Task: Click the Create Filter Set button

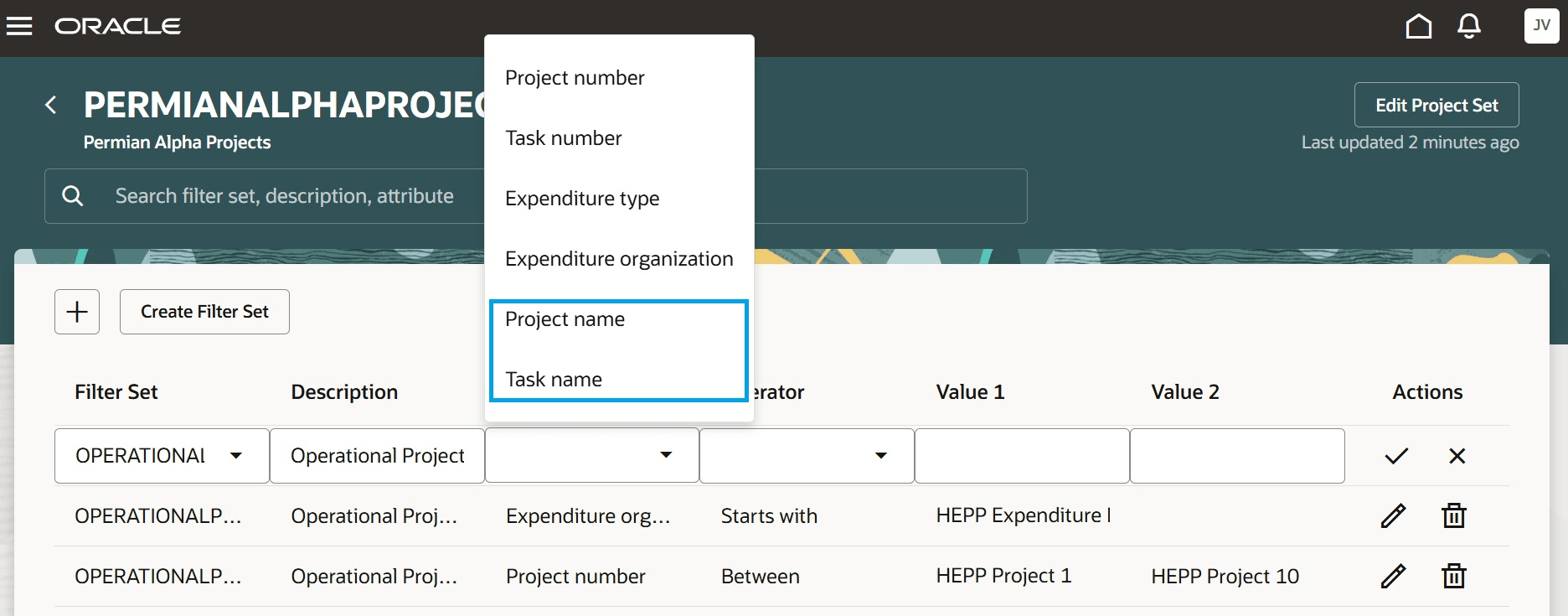Action: tap(204, 312)
